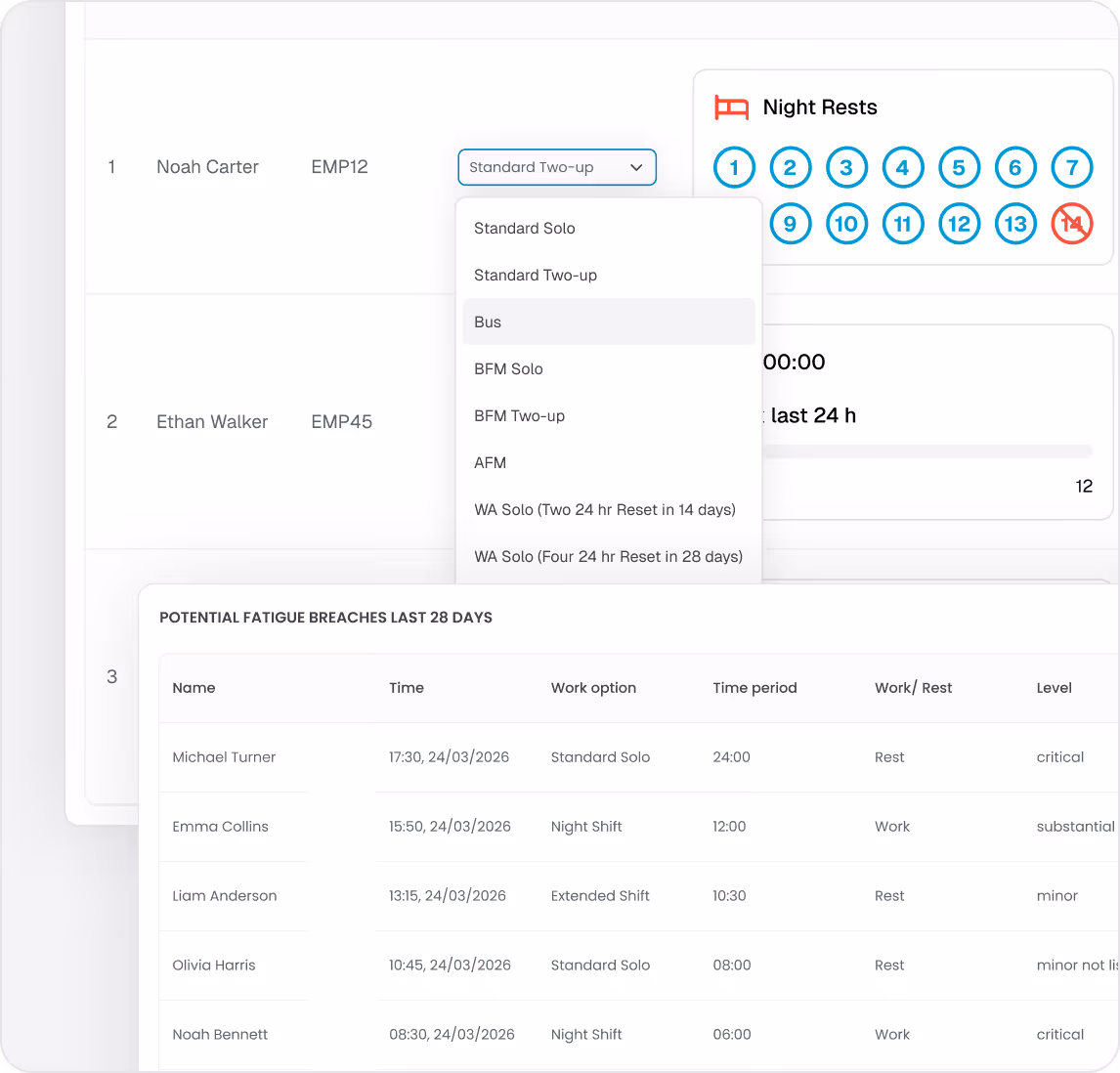Select night rest circle 5
The image size is (1120, 1073).
(960, 168)
